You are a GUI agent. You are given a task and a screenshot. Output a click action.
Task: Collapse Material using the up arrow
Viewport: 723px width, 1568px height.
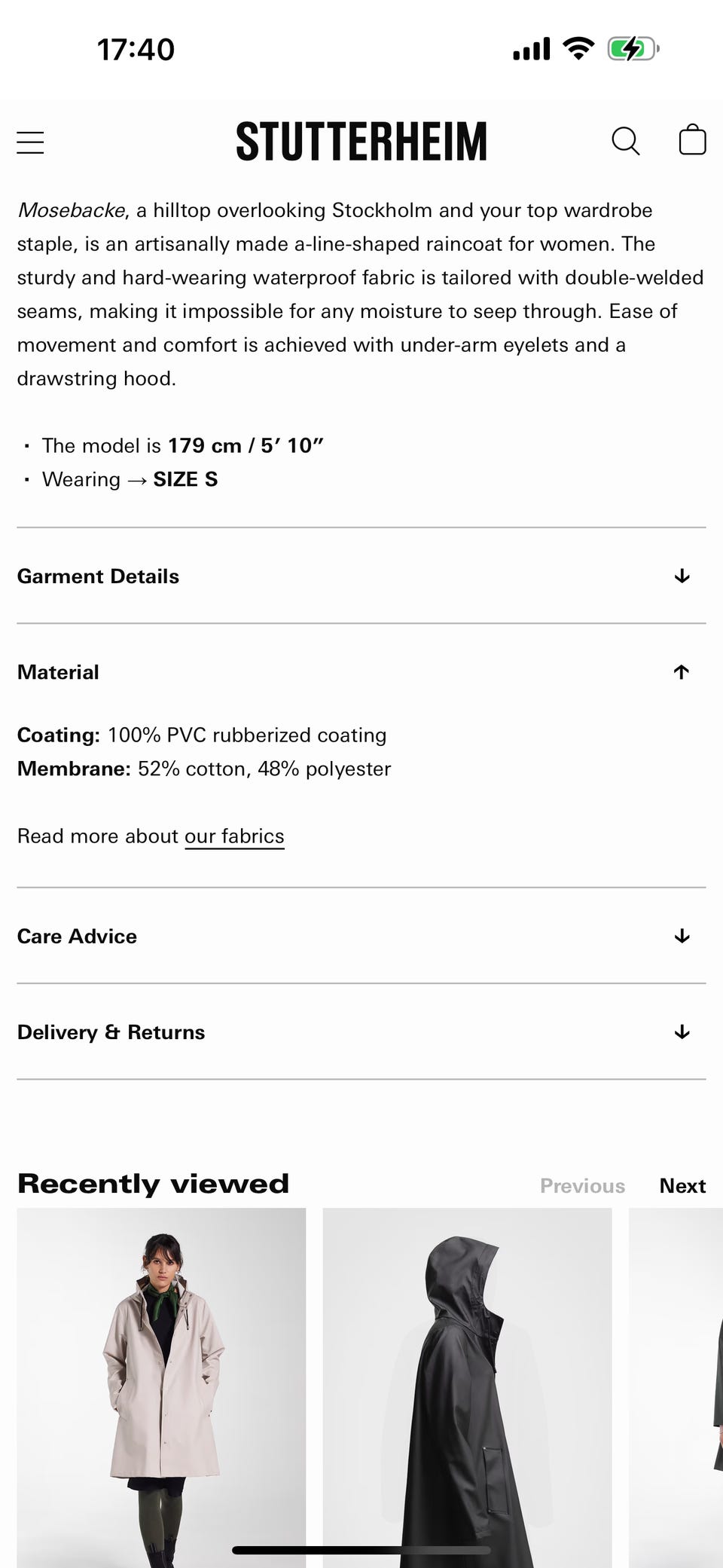(682, 672)
